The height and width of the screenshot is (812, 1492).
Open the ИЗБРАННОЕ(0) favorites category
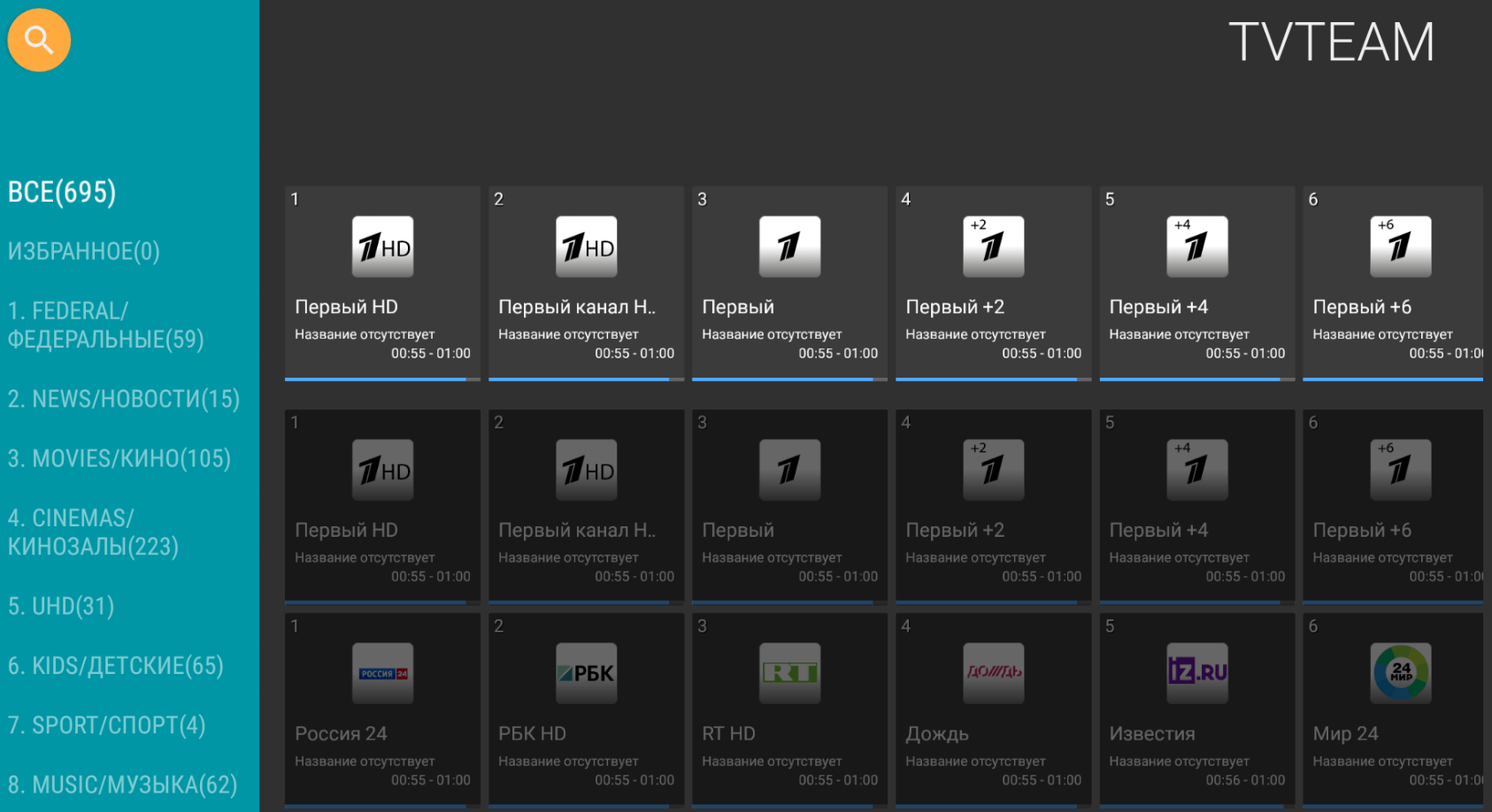click(84, 251)
